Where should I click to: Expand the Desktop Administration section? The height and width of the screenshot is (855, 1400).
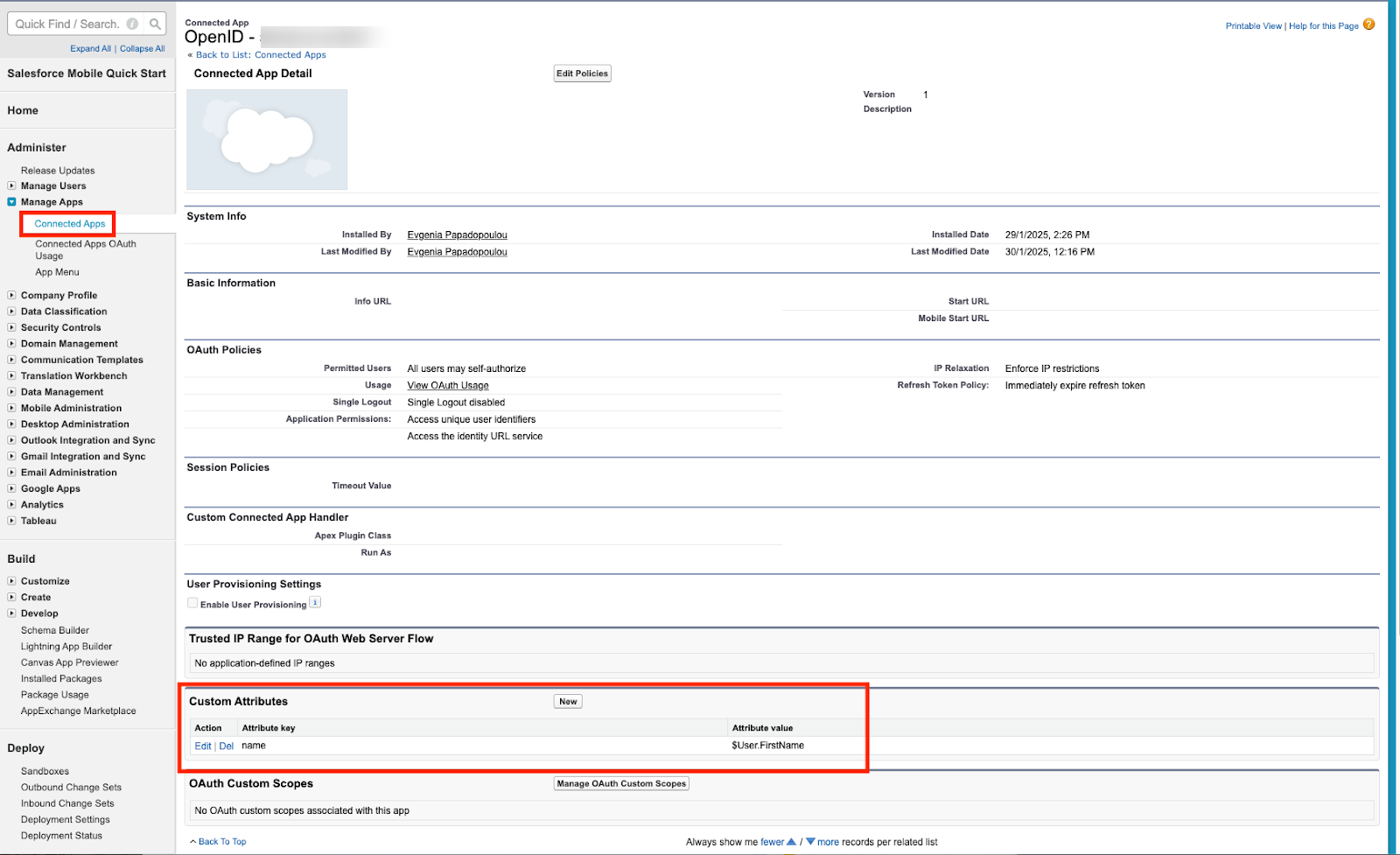11,424
